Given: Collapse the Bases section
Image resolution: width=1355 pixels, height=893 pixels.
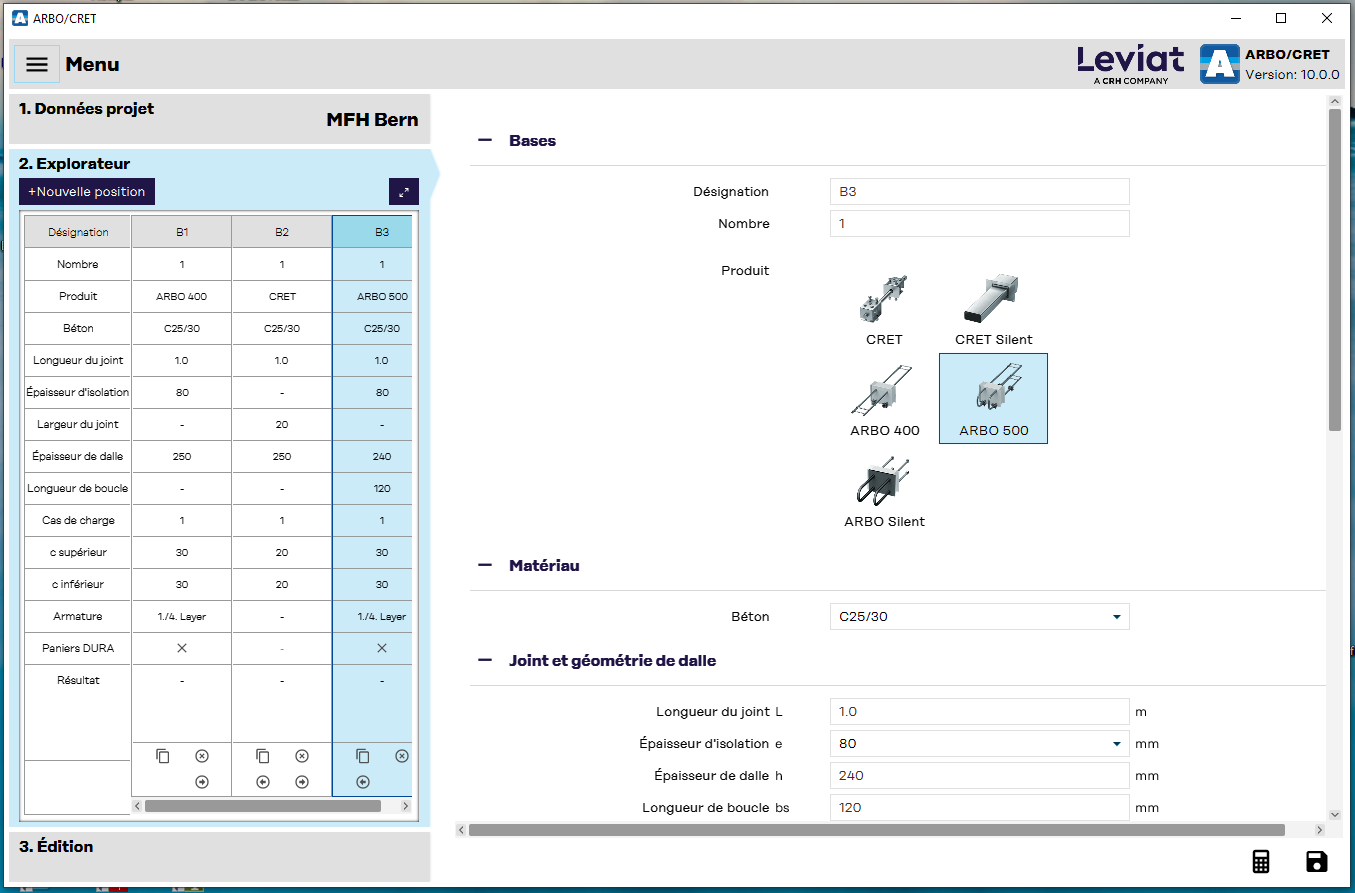Looking at the screenshot, I should click(x=485, y=141).
